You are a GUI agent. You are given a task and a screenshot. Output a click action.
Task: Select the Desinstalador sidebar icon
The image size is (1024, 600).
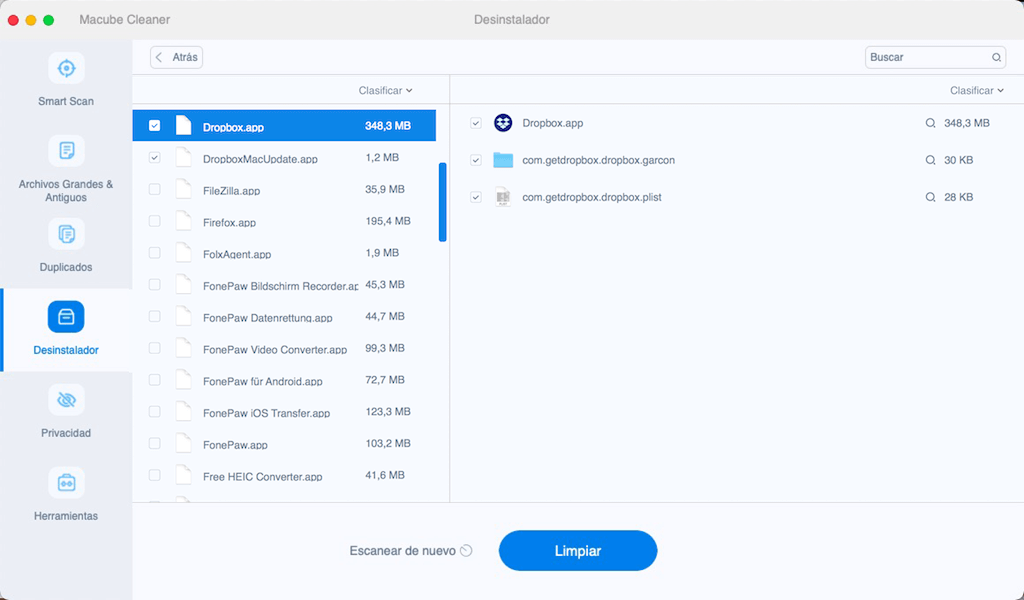pos(66,317)
